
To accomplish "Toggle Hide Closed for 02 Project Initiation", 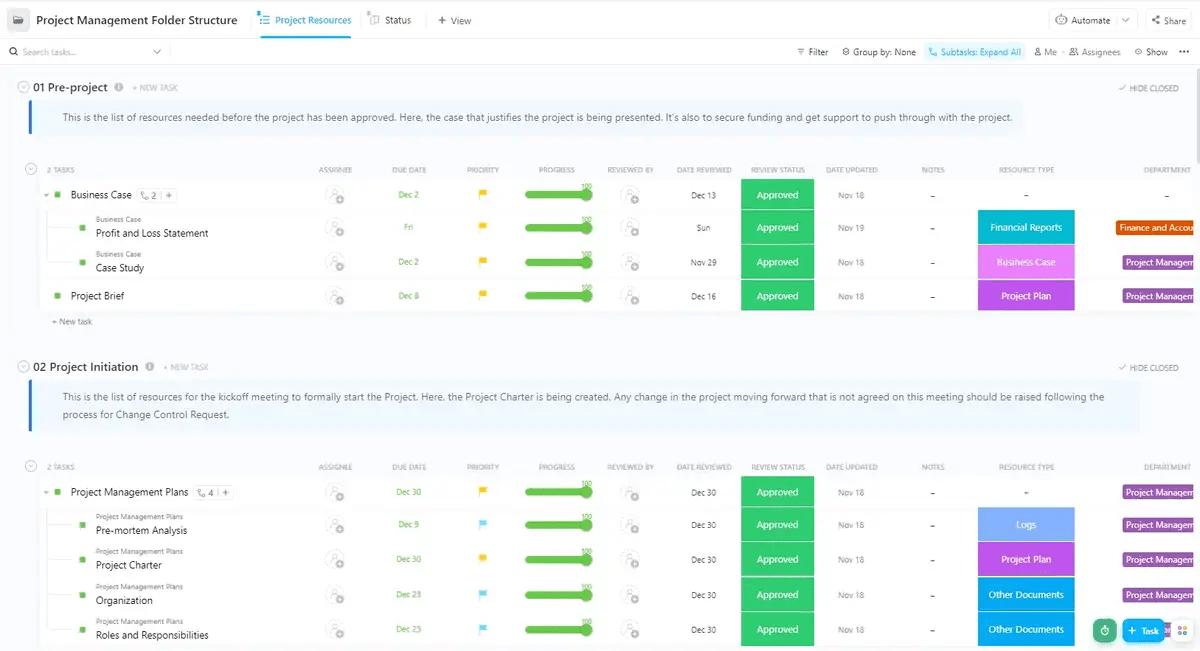I will (1148, 368).
